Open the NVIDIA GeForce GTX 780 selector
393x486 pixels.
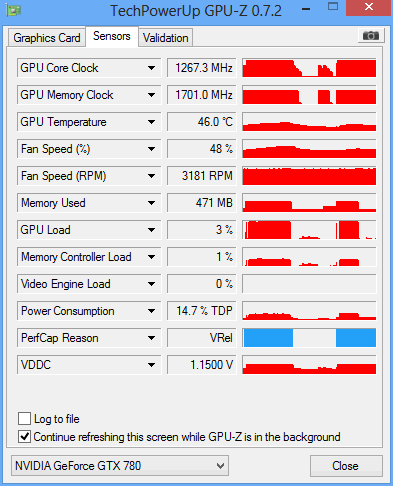(120, 465)
